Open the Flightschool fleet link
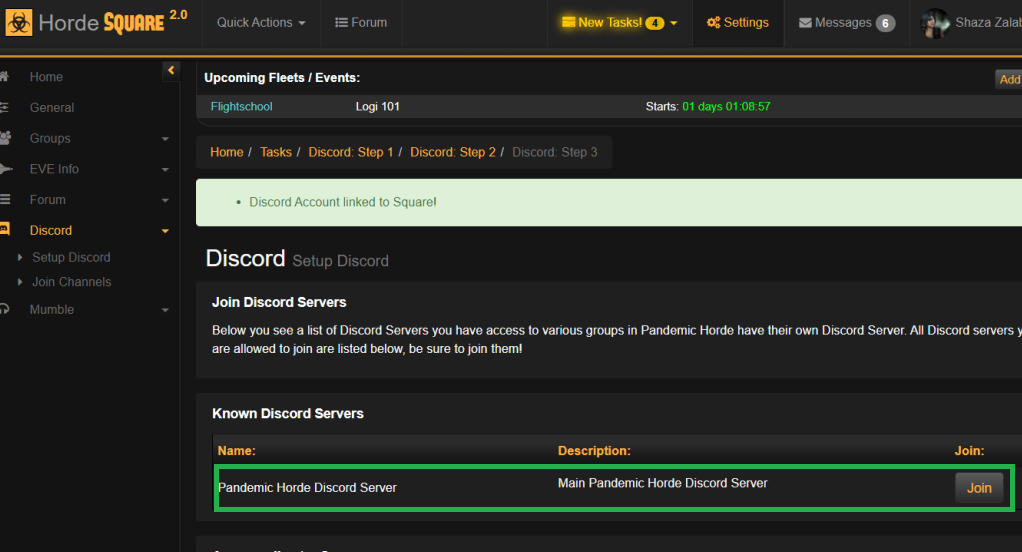Viewport: 1022px width, 552px height. [x=241, y=106]
